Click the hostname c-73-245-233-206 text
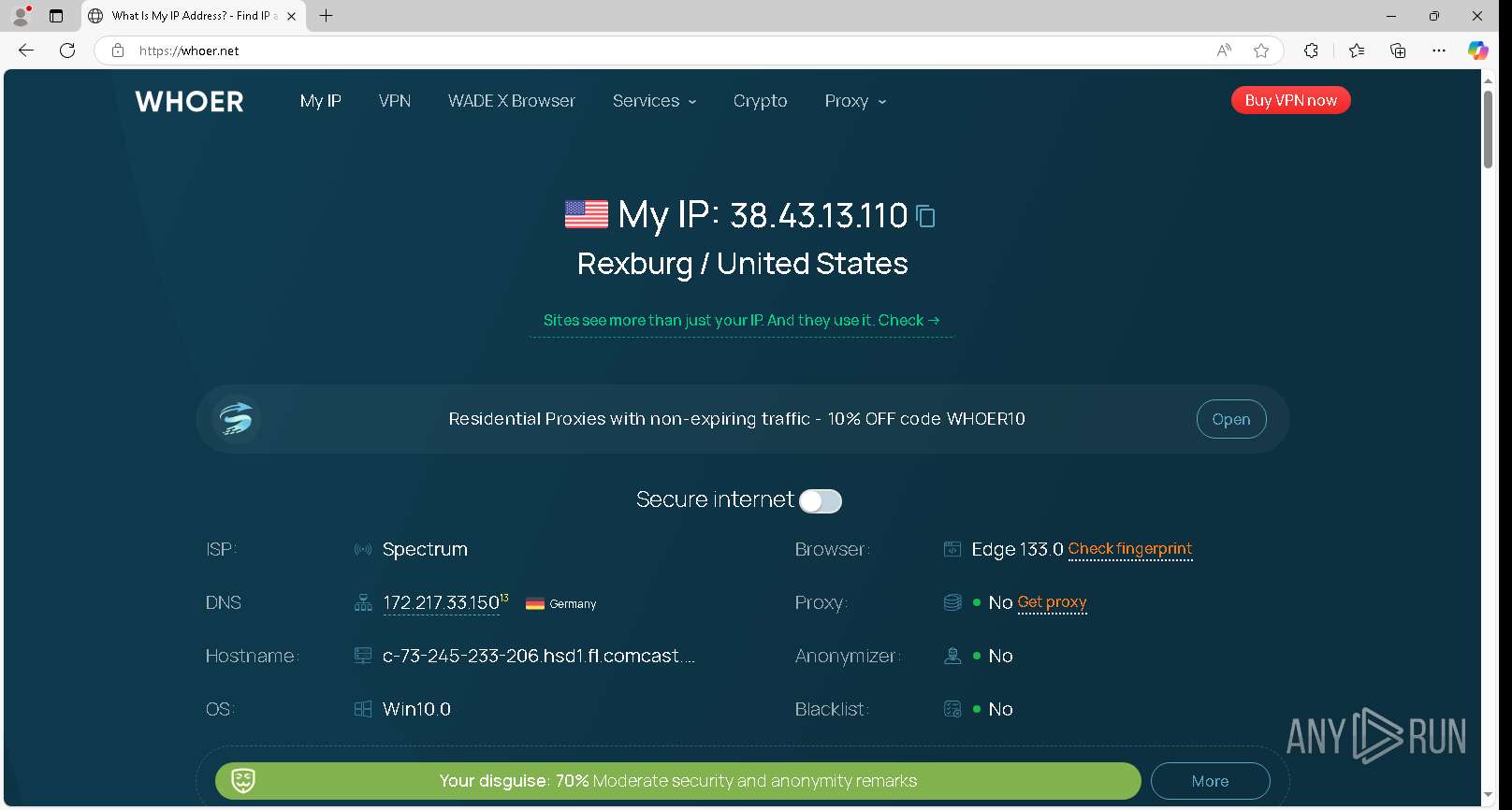 click(539, 656)
